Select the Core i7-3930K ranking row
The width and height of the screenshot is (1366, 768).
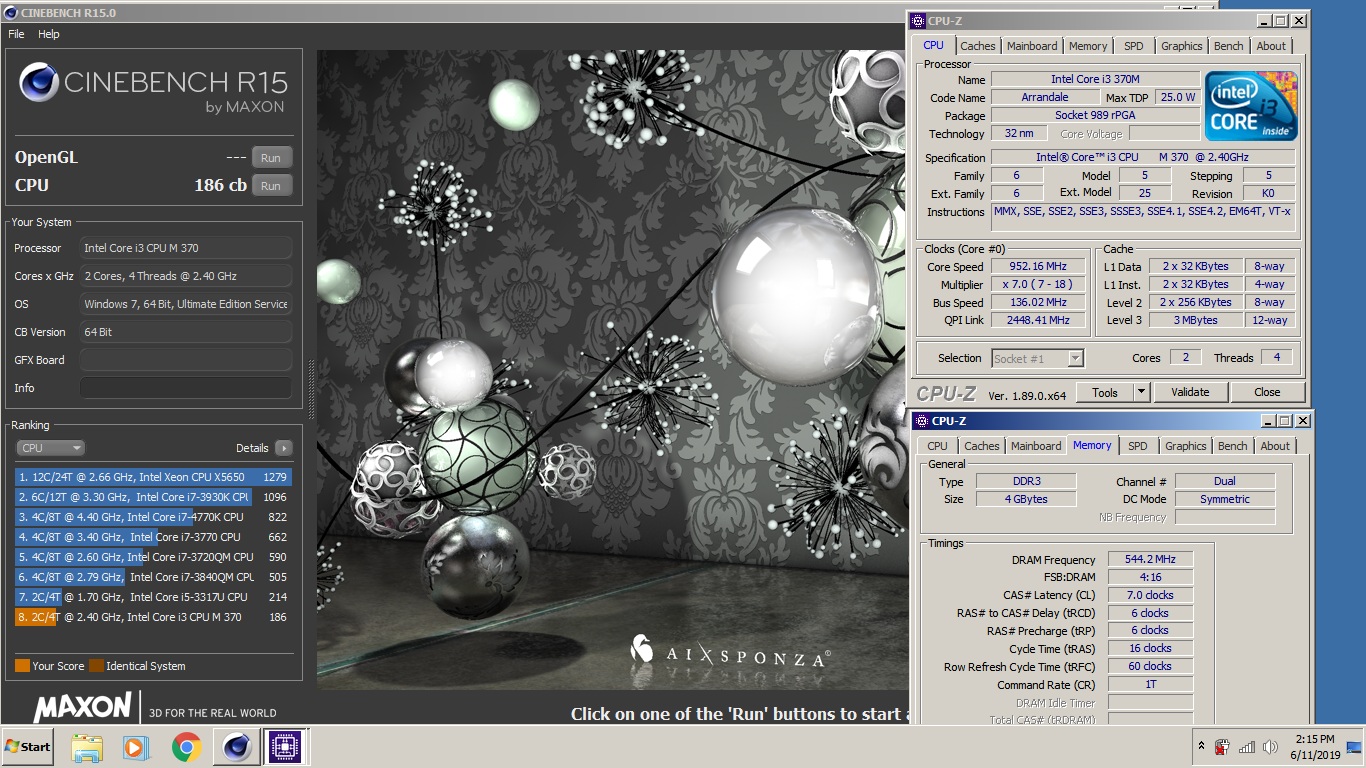pos(153,497)
